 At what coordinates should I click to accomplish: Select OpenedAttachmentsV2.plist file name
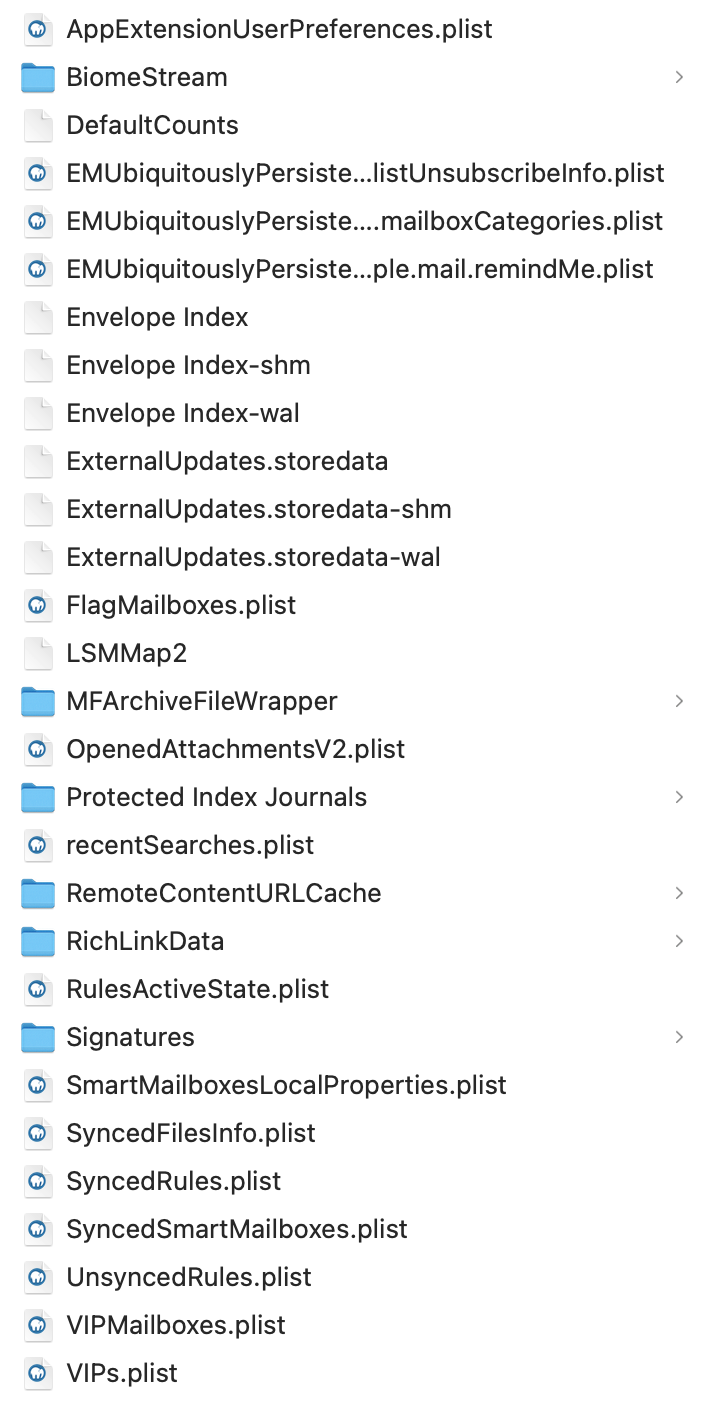click(x=235, y=749)
